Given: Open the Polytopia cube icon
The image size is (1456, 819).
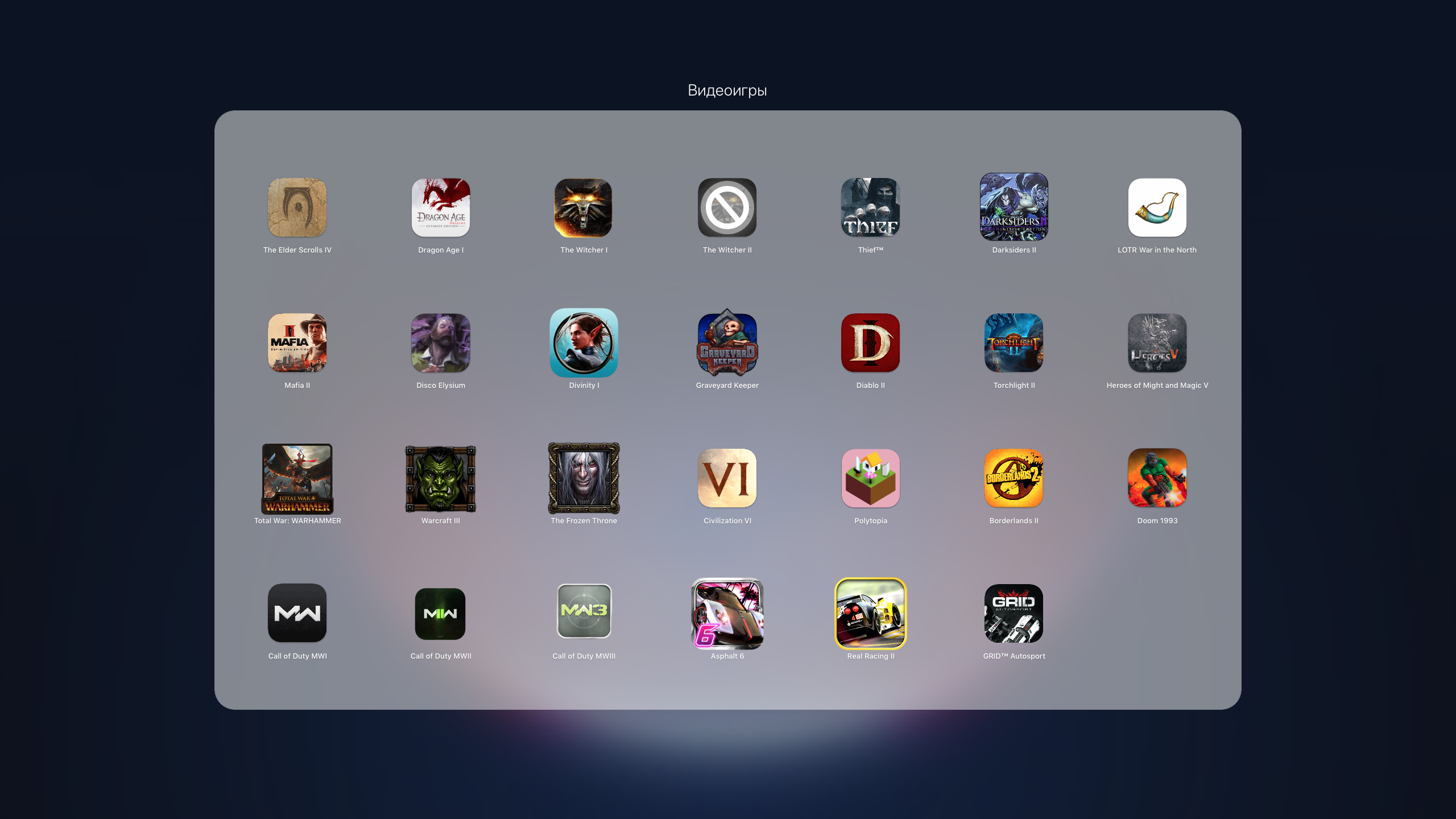Looking at the screenshot, I should (x=870, y=478).
